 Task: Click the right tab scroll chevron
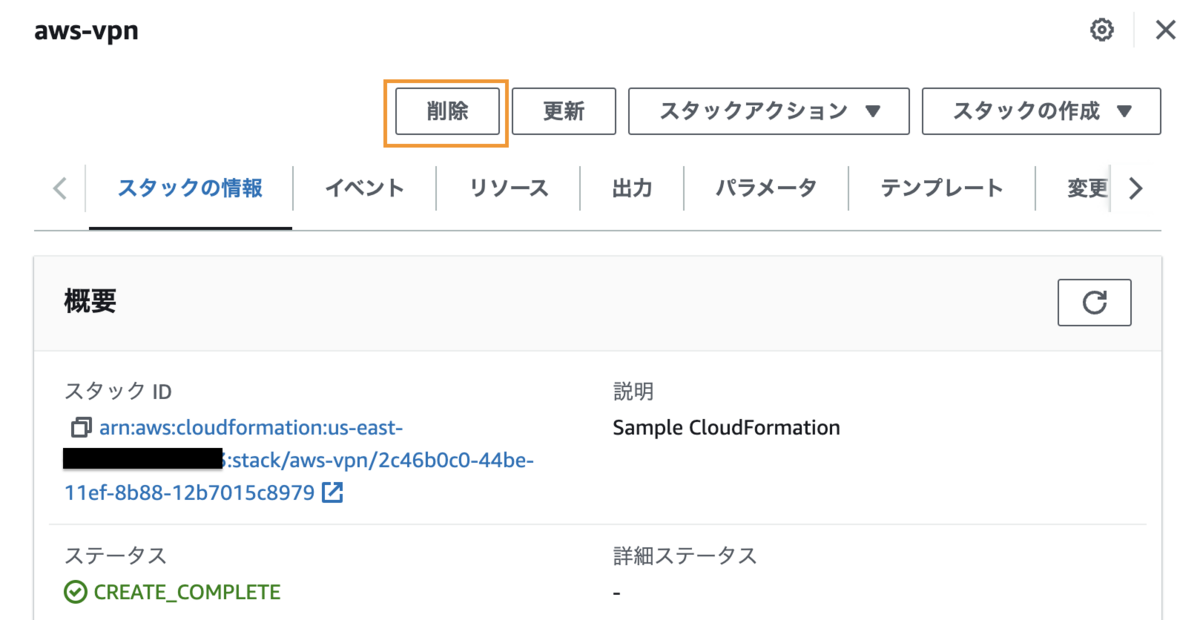tap(1135, 188)
